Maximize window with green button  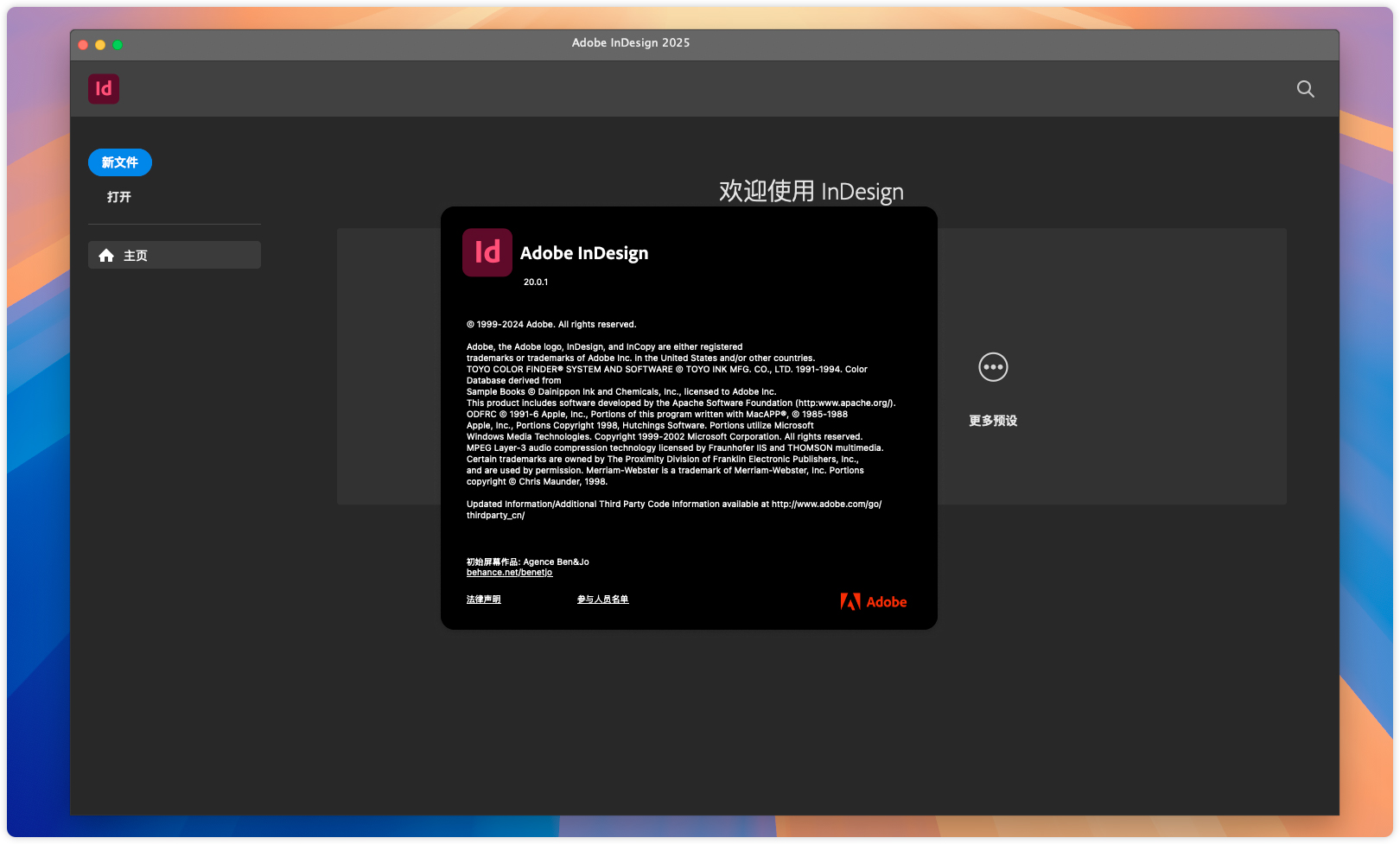click(x=118, y=45)
